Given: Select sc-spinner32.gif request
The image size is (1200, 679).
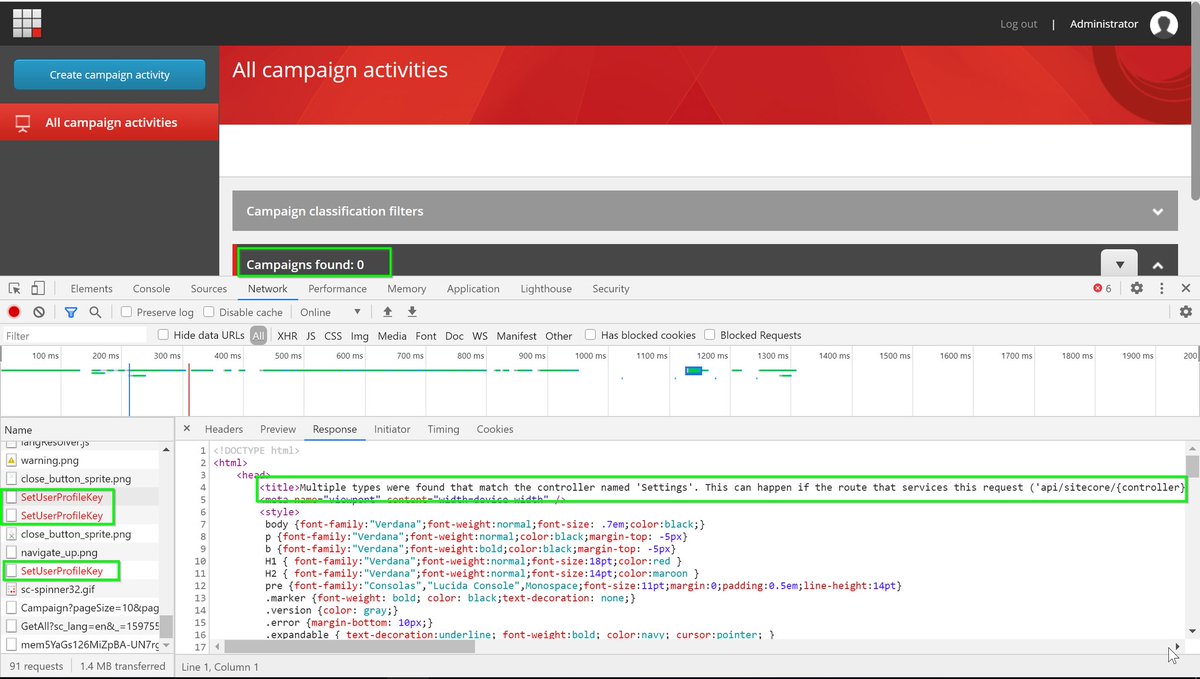Looking at the screenshot, I should click(57, 589).
